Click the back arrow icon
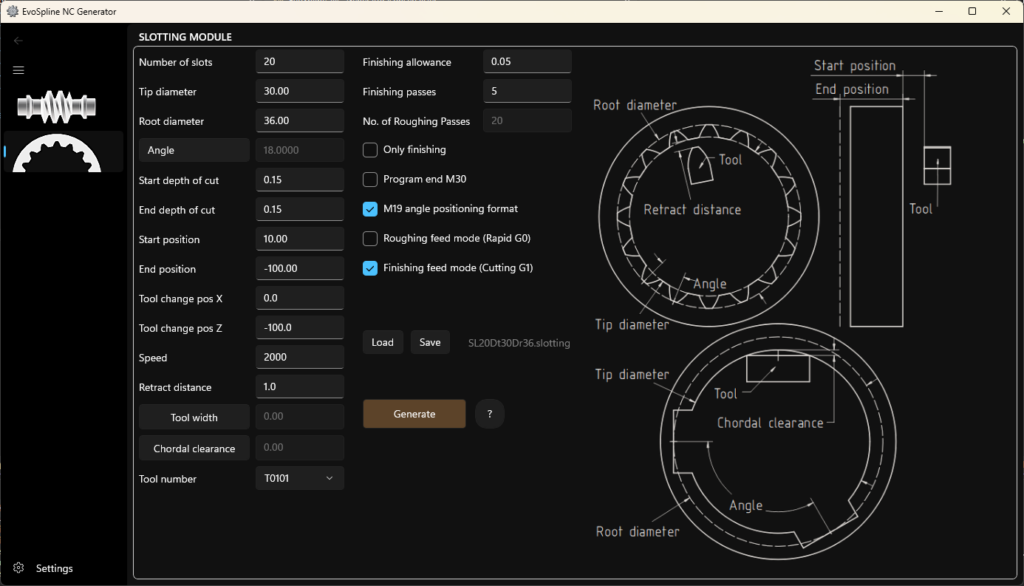Image resolution: width=1024 pixels, height=586 pixels. pos(18,41)
